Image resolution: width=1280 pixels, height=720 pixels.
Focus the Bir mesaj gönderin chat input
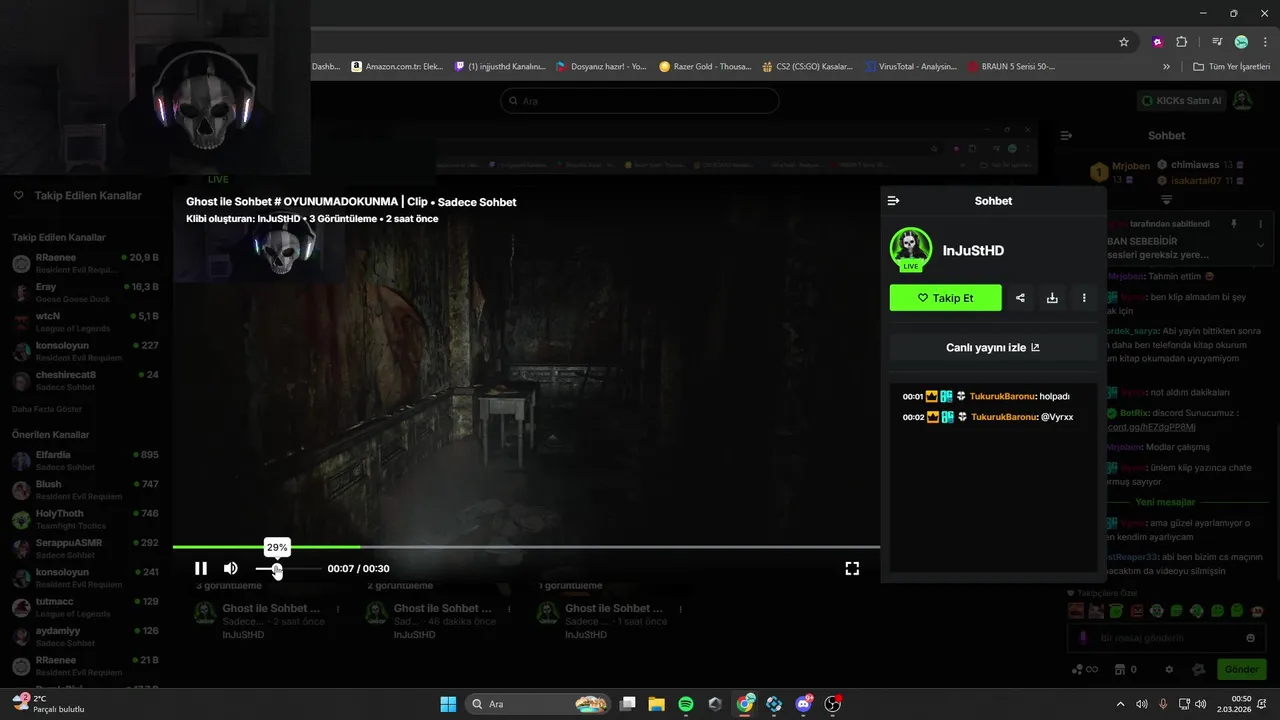[x=1166, y=638]
